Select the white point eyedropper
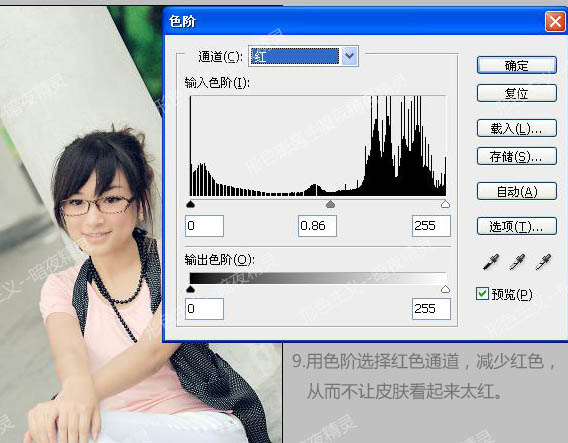This screenshot has width=568, height=443. (x=543, y=262)
